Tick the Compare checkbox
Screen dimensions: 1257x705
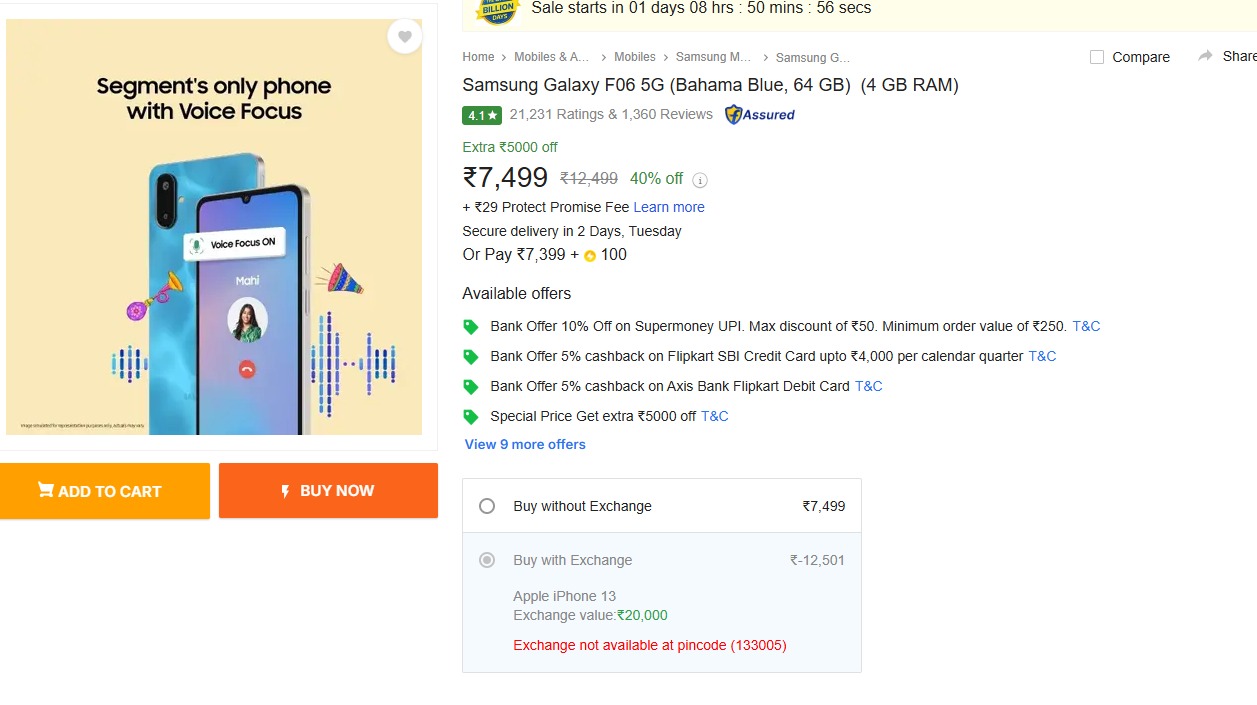[x=1097, y=57]
